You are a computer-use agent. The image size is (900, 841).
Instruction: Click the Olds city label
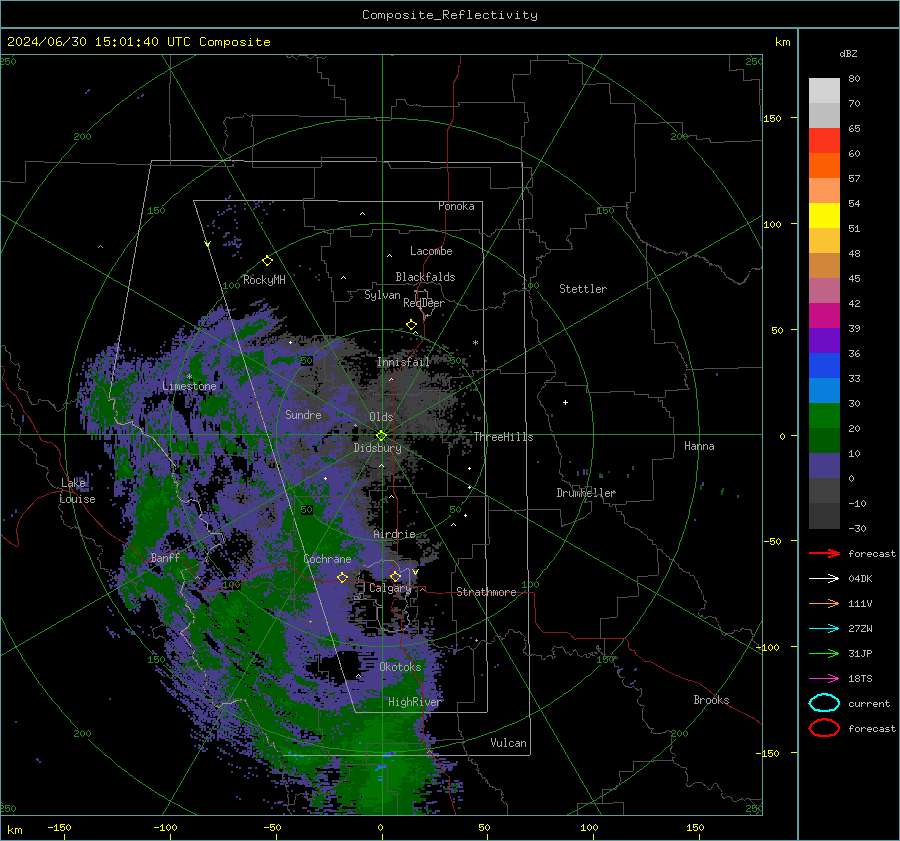coord(381,417)
